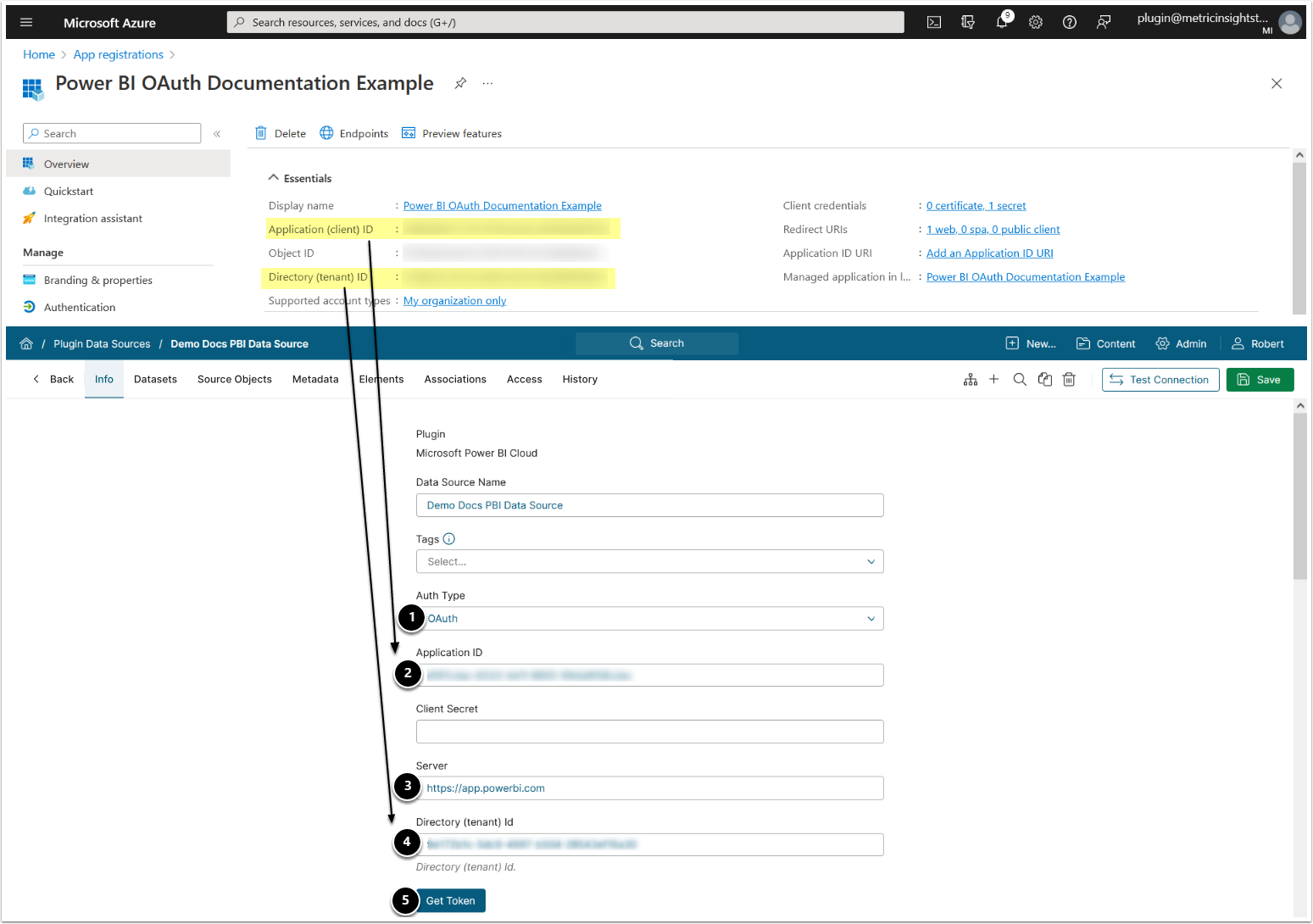Screen dimensions: 1313x924
Task: Open the Admin menu
Action: (x=1181, y=343)
